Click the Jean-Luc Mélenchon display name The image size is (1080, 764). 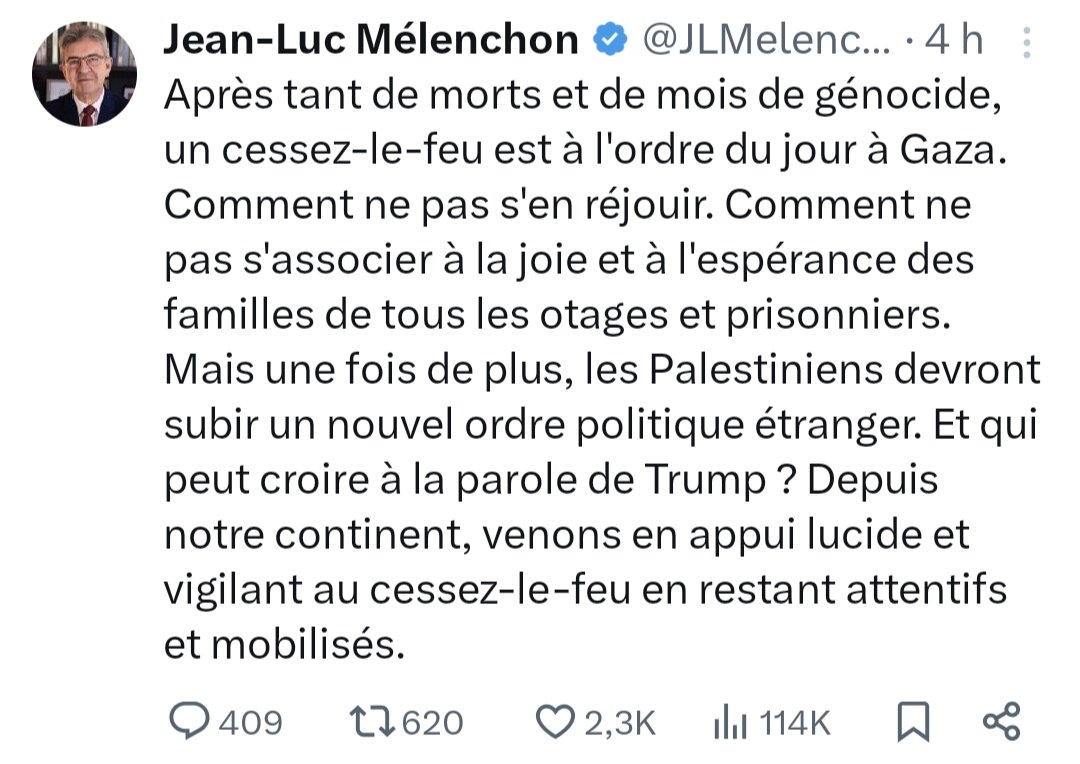[x=369, y=40]
